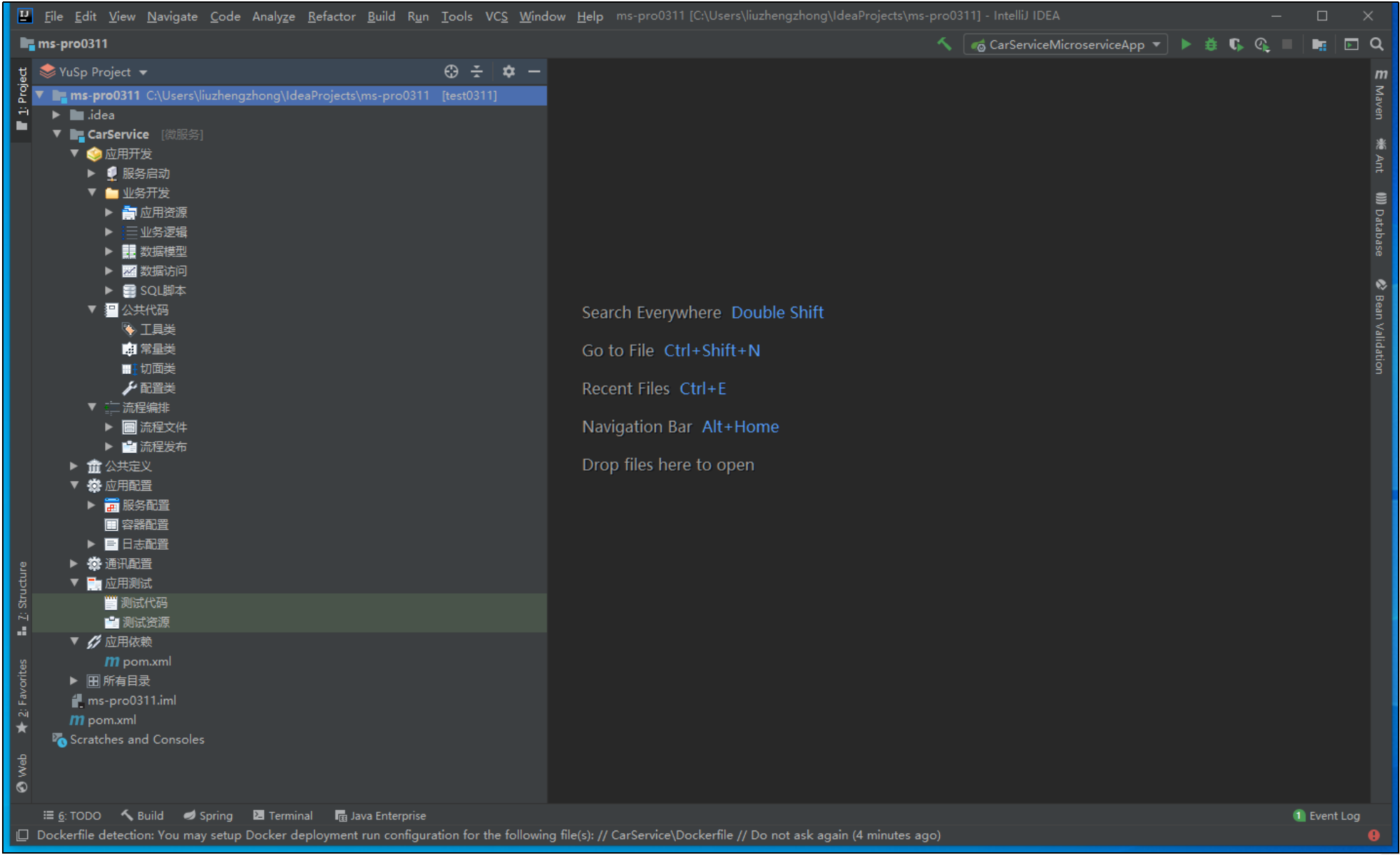Open the Event Log

tap(1326, 815)
